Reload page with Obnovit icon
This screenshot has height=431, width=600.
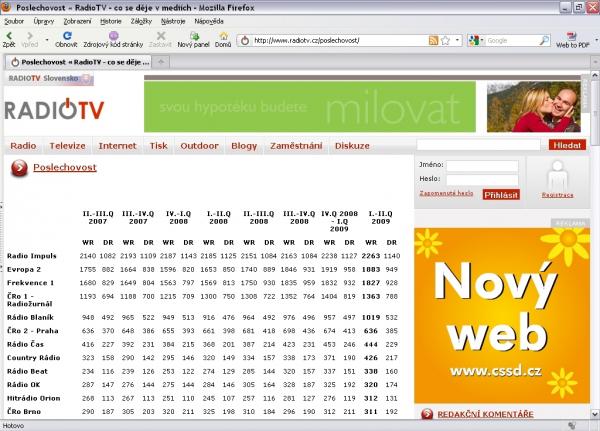67,36
